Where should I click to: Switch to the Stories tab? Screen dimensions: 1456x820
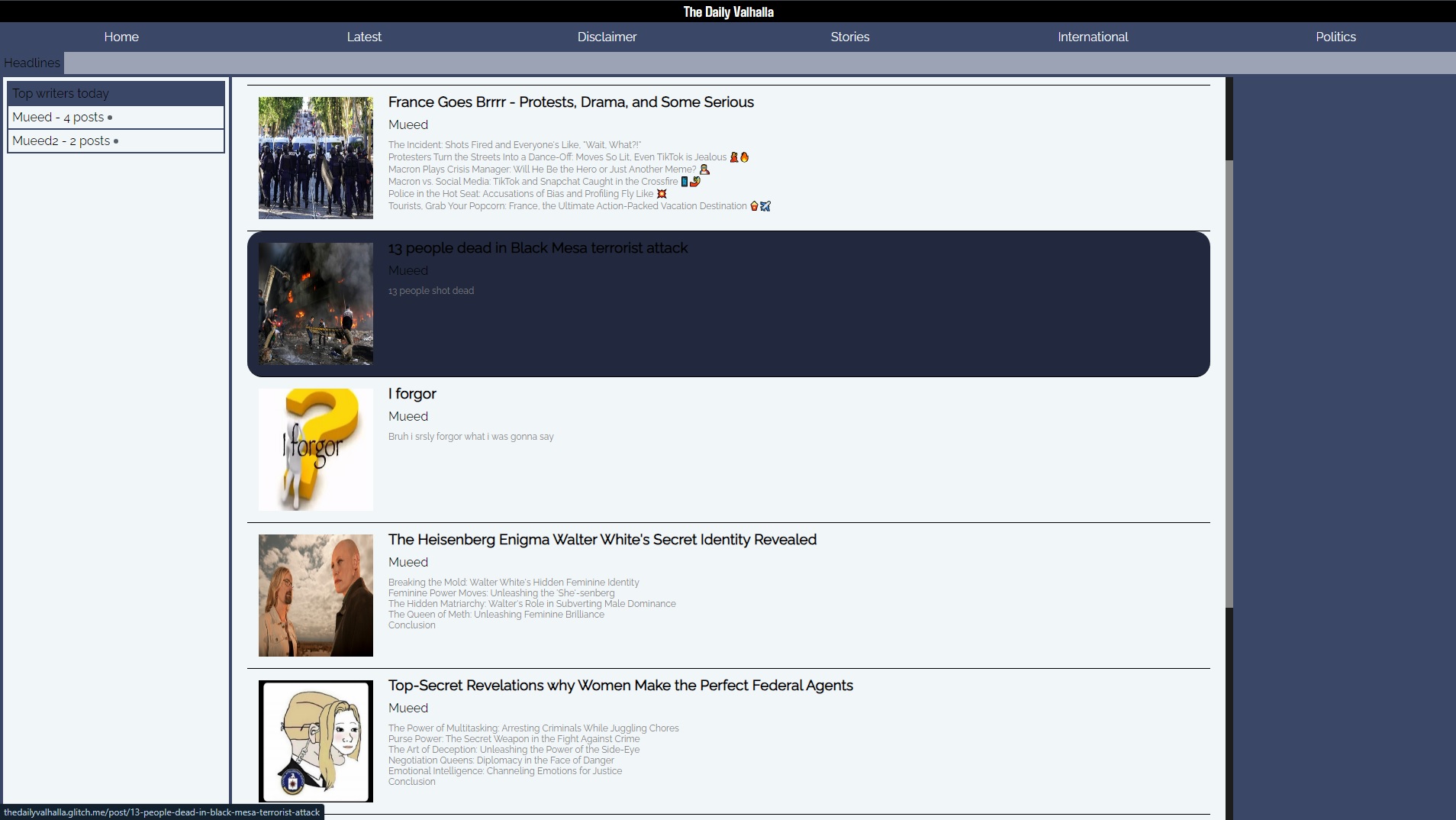click(849, 37)
